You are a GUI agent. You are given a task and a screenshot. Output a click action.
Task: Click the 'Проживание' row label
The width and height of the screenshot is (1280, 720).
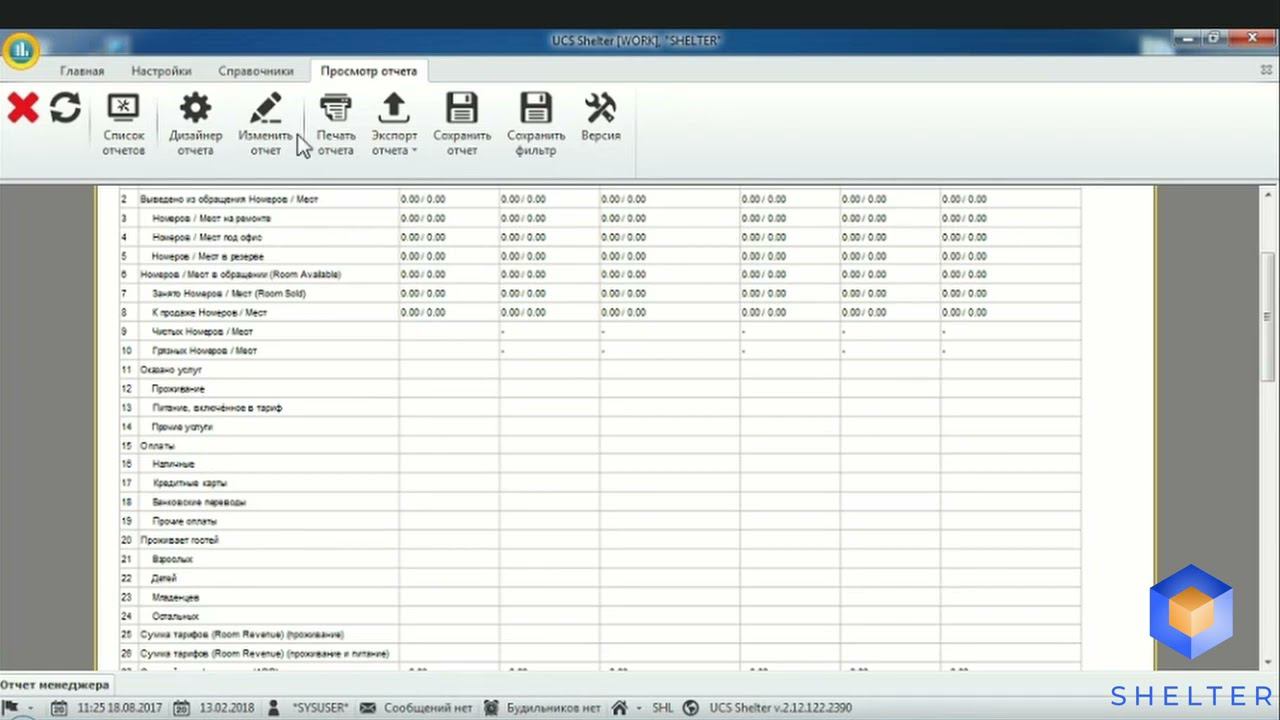pyautogui.click(x=178, y=389)
